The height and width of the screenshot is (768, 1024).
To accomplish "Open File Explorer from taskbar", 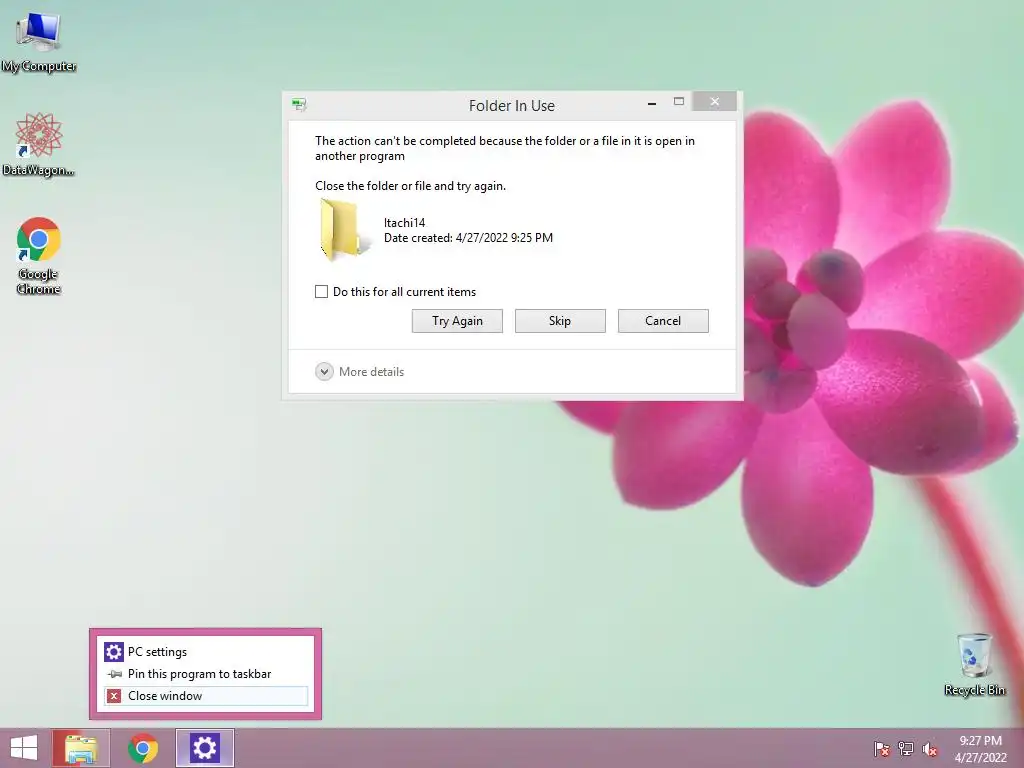I will point(81,748).
